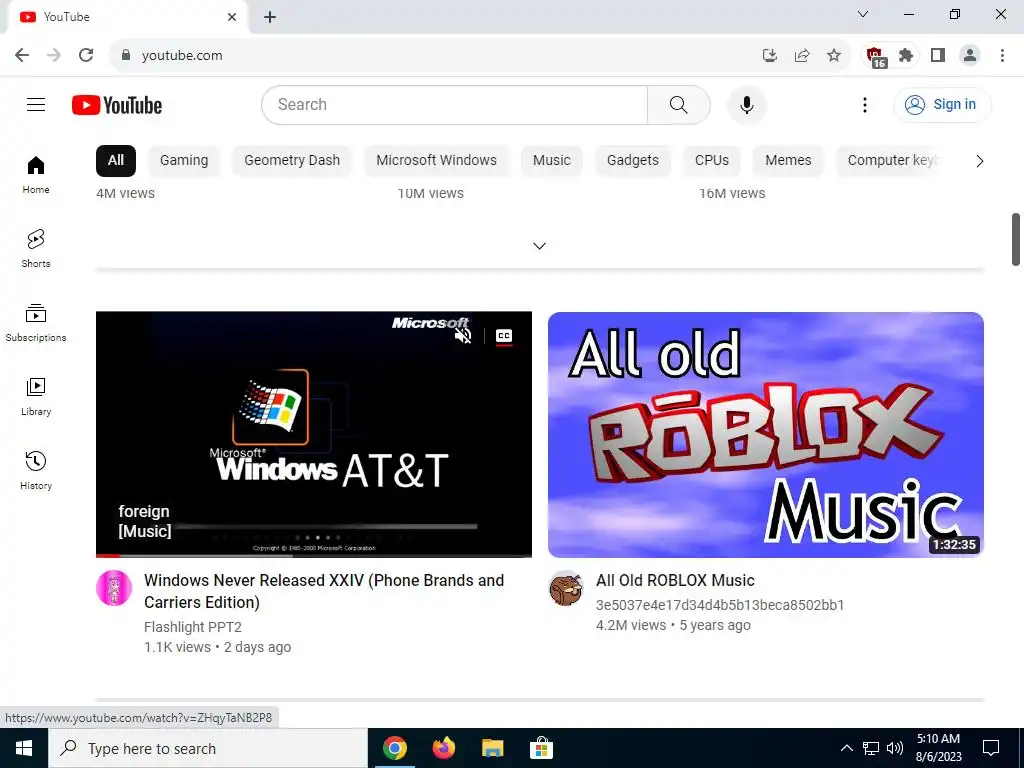The image size is (1024, 768).
Task: Open the Windows AT&T video preview
Action: tap(313, 434)
